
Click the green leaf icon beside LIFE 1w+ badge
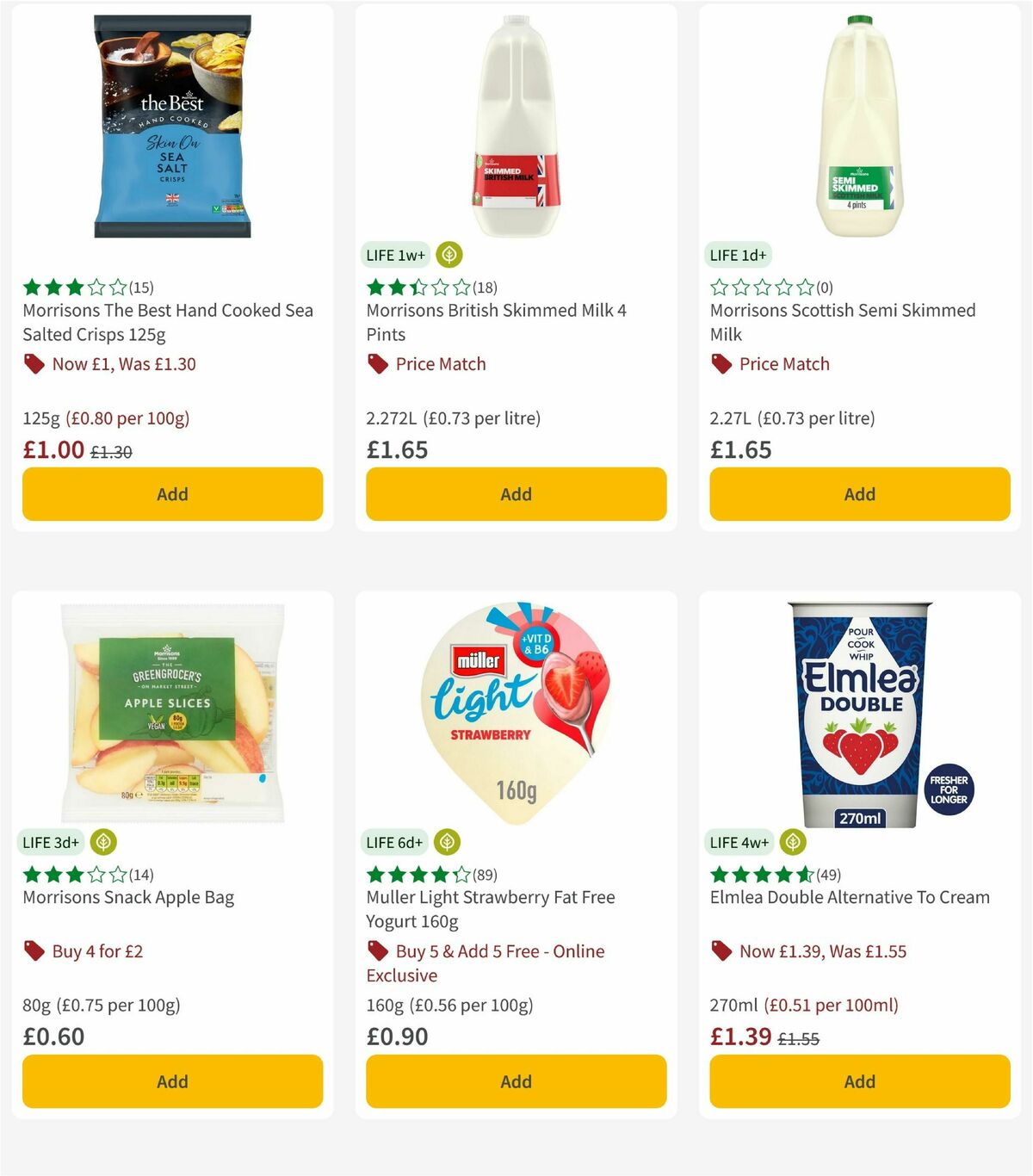point(447,255)
